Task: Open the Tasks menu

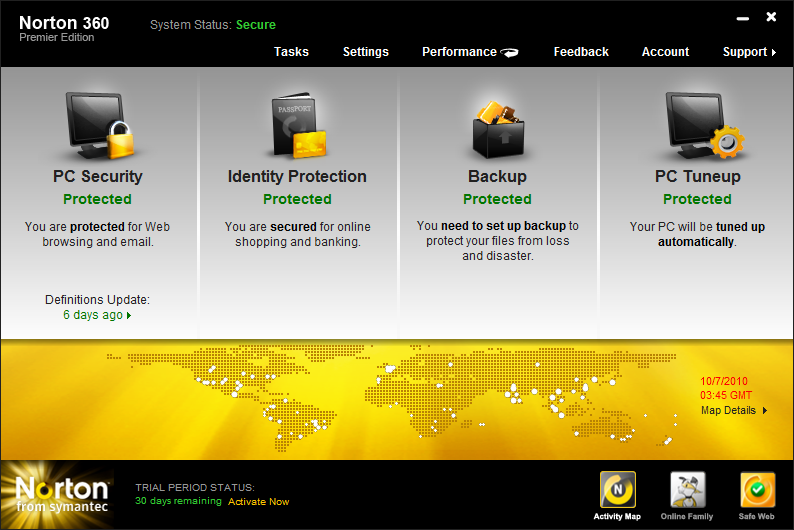Action: 291,52
